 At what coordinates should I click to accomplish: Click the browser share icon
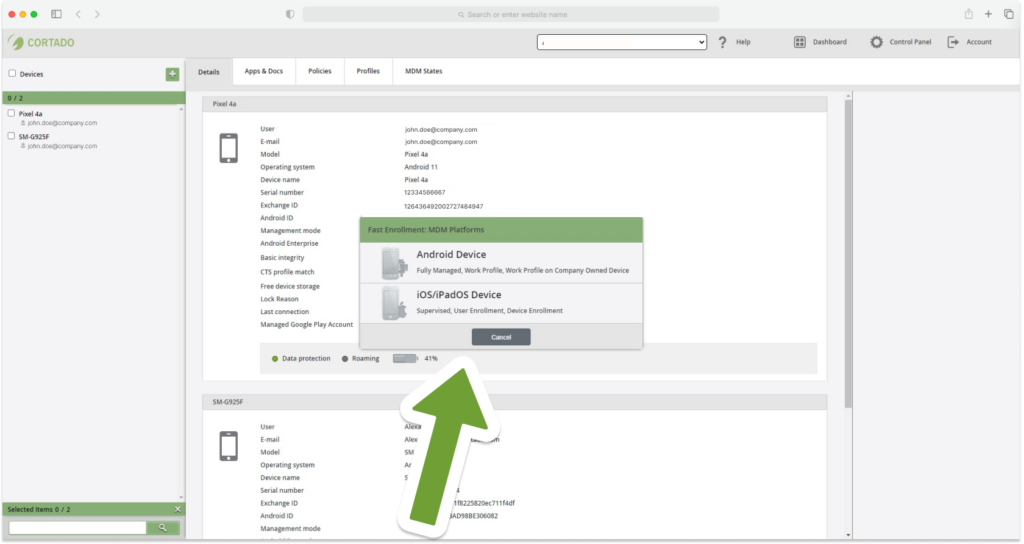click(x=968, y=14)
